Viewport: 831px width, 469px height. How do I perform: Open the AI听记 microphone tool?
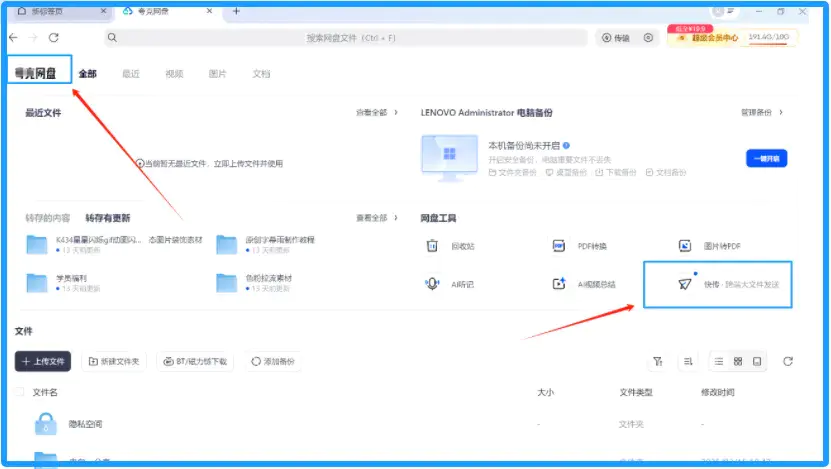point(432,284)
